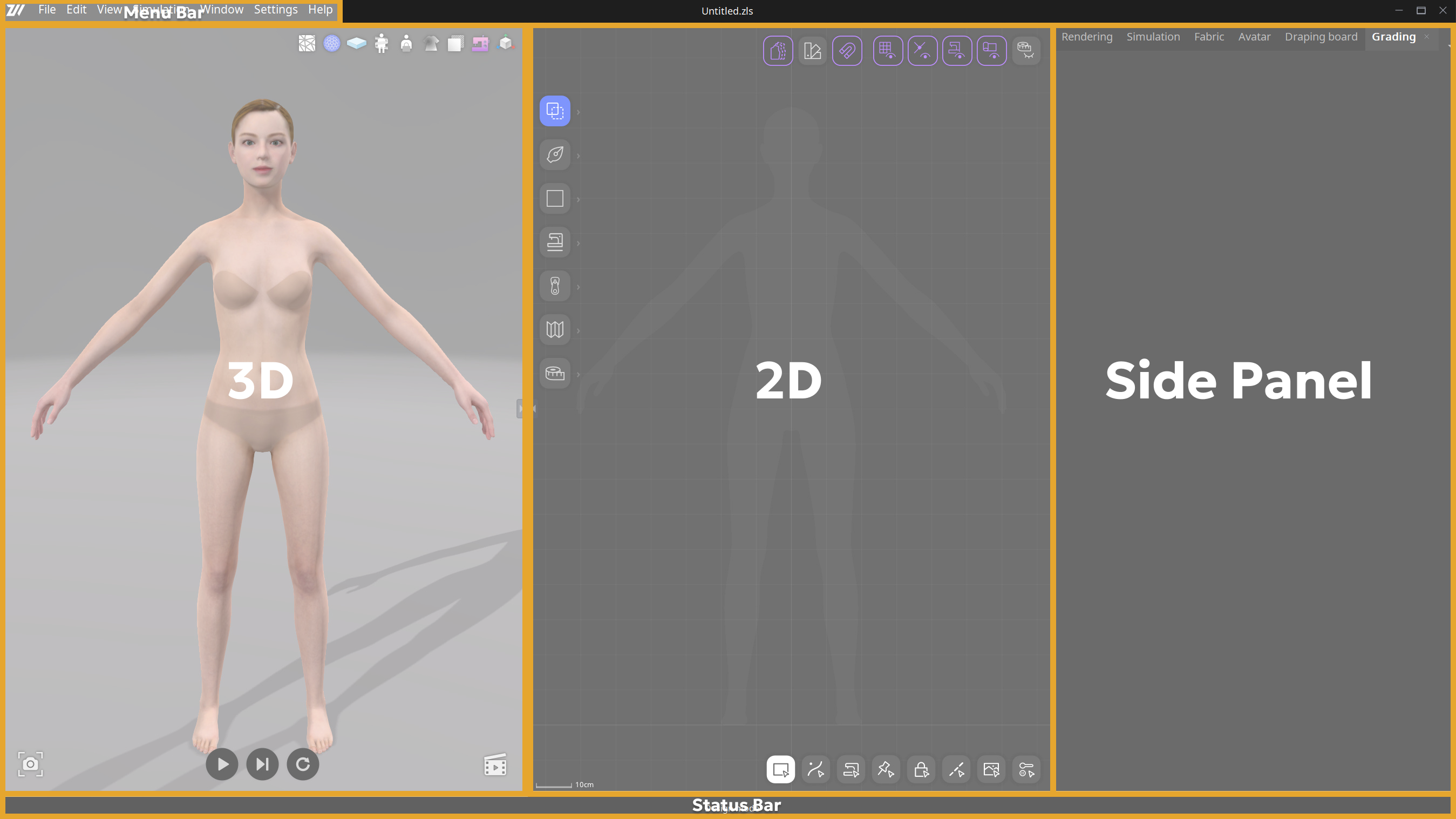This screenshot has width=1456, height=819.
Task: Open the Settings menu
Action: coord(275,10)
